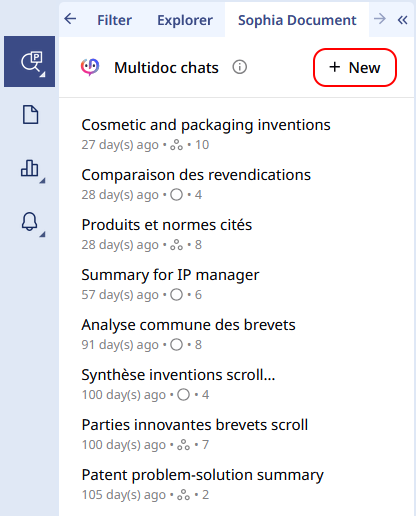Open the patent search sidebar icon
This screenshot has height=516, width=416.
coord(29,62)
